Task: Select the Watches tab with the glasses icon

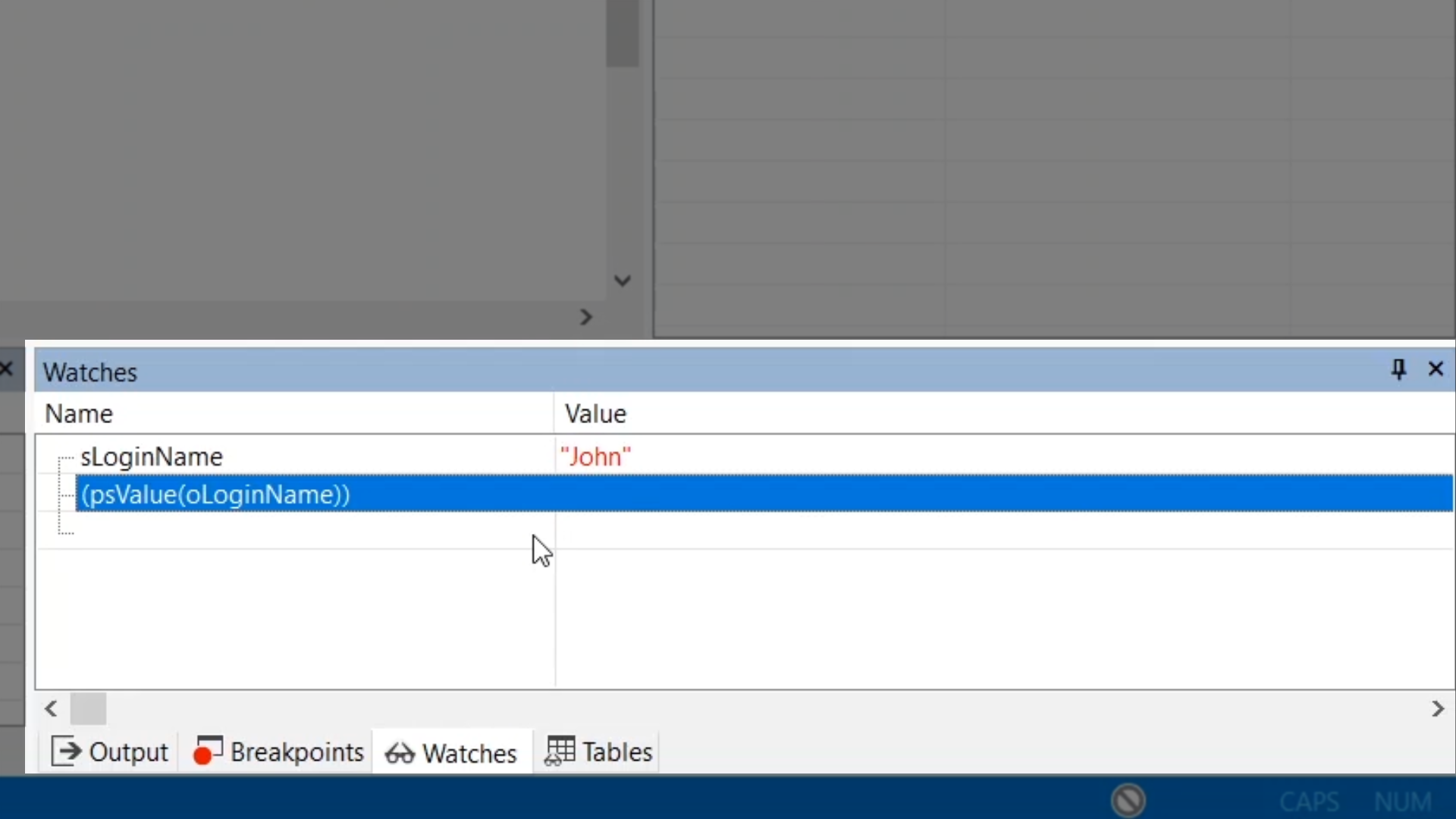Action: [452, 753]
